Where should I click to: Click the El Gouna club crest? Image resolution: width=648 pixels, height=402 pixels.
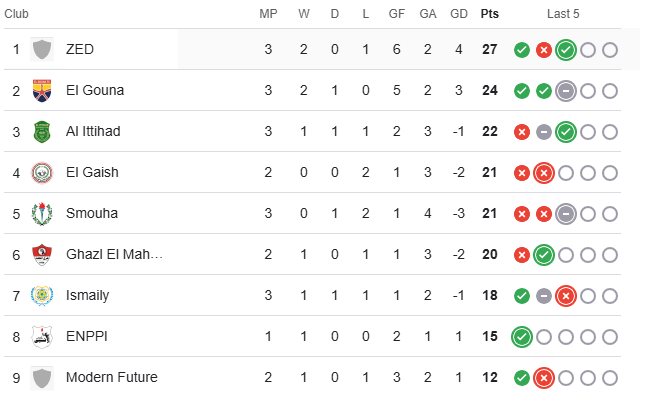(42, 90)
